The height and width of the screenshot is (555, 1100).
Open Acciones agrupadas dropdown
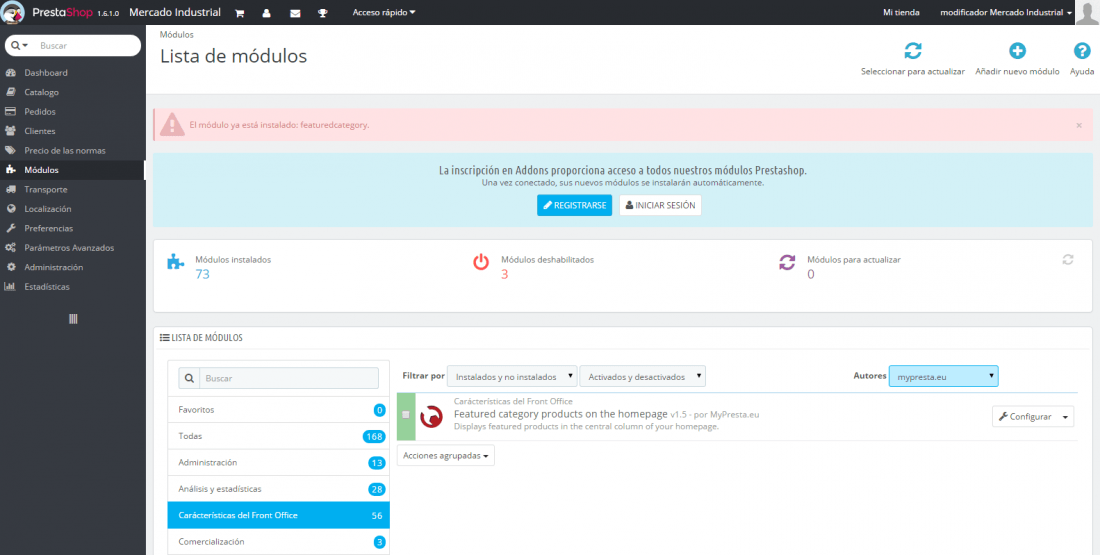point(446,455)
